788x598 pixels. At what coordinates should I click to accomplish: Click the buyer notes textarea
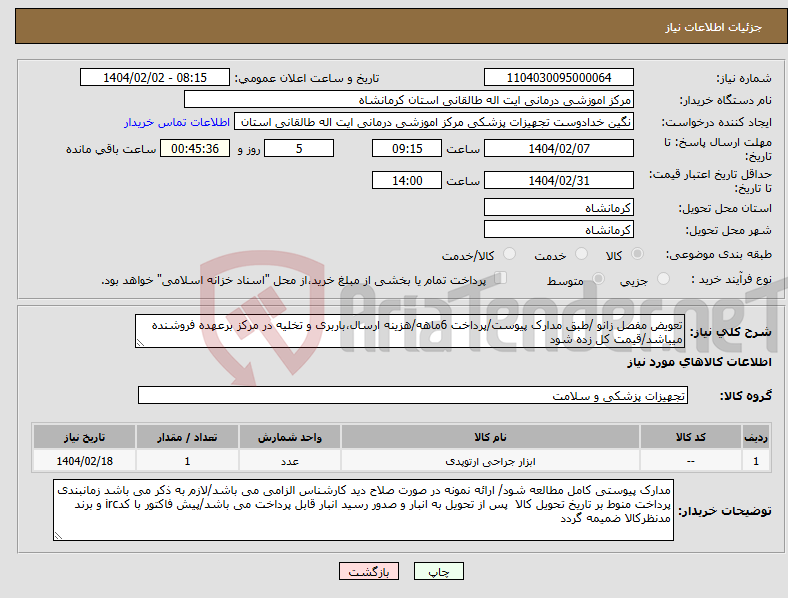(363, 510)
